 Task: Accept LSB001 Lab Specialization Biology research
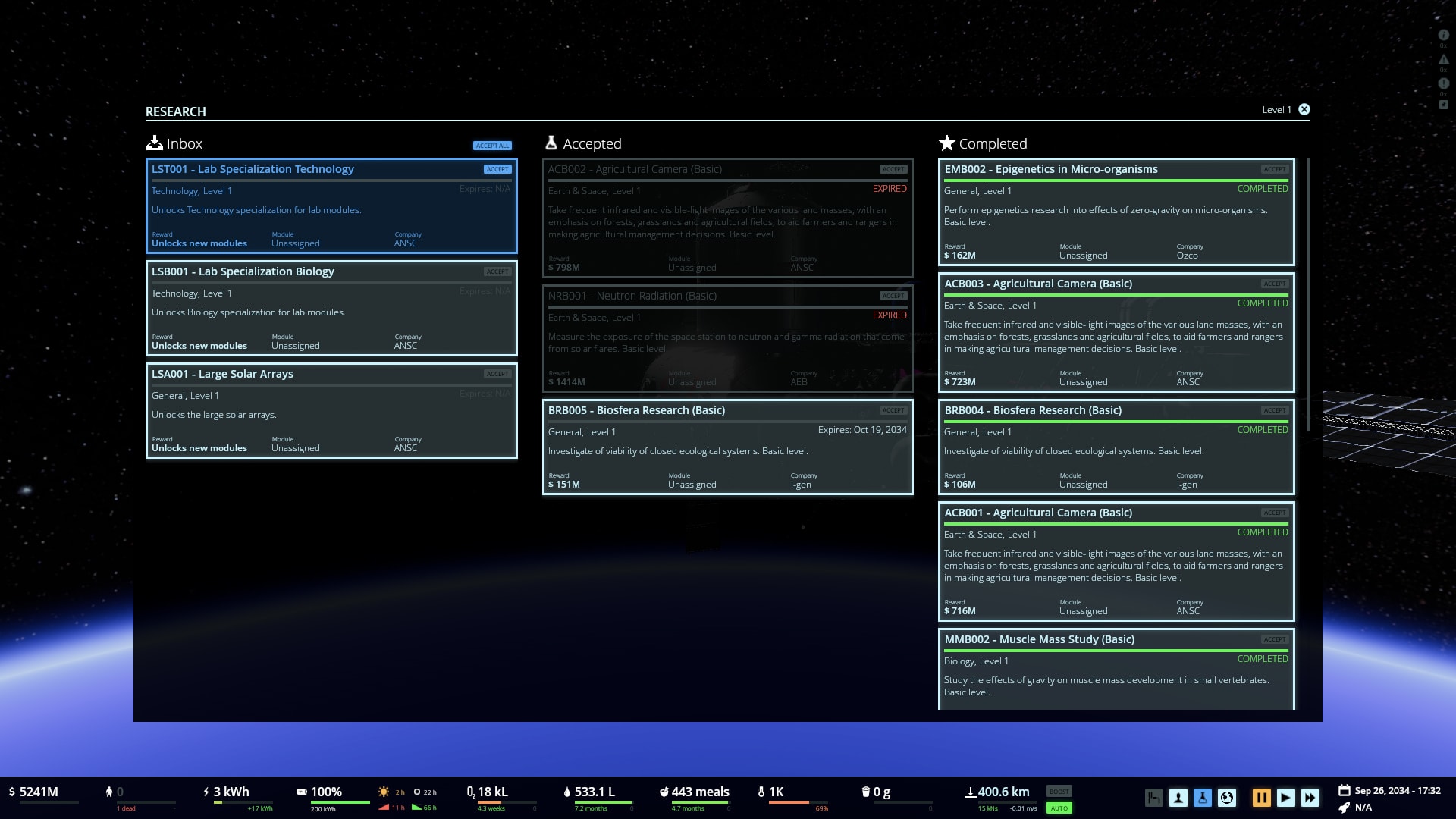coord(497,271)
